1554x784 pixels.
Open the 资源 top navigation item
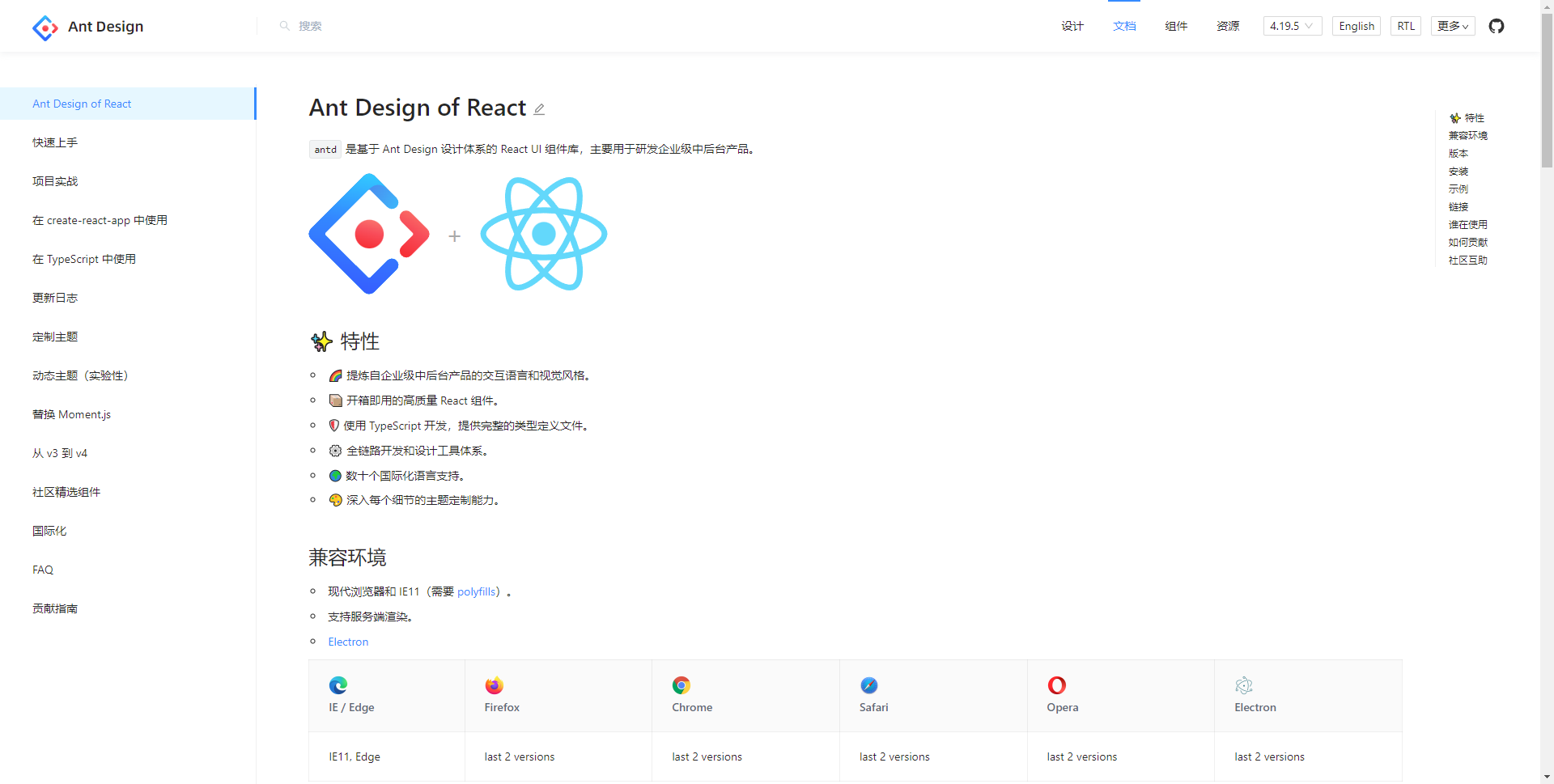(1228, 26)
